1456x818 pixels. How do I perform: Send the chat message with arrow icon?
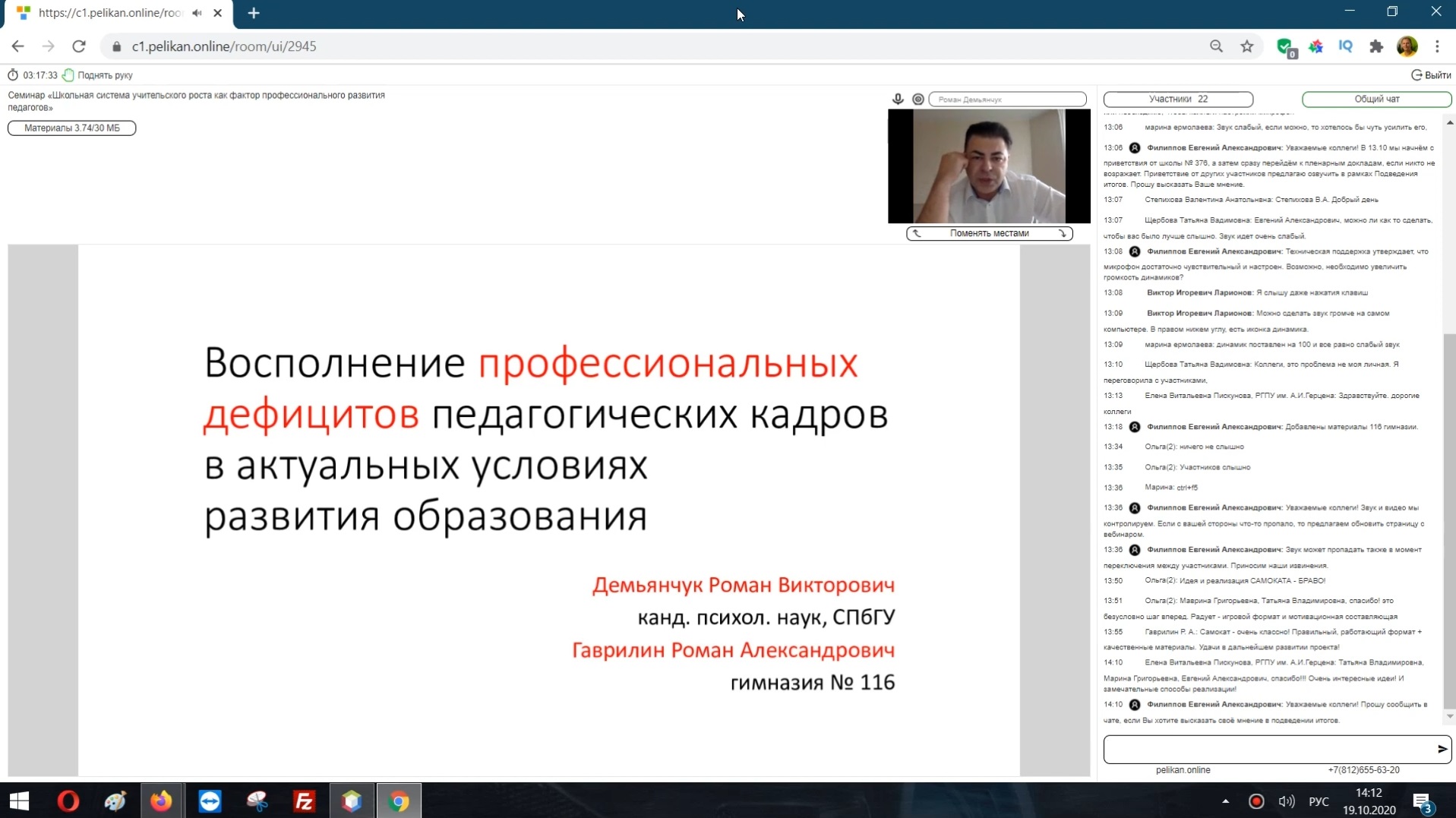[1442, 749]
